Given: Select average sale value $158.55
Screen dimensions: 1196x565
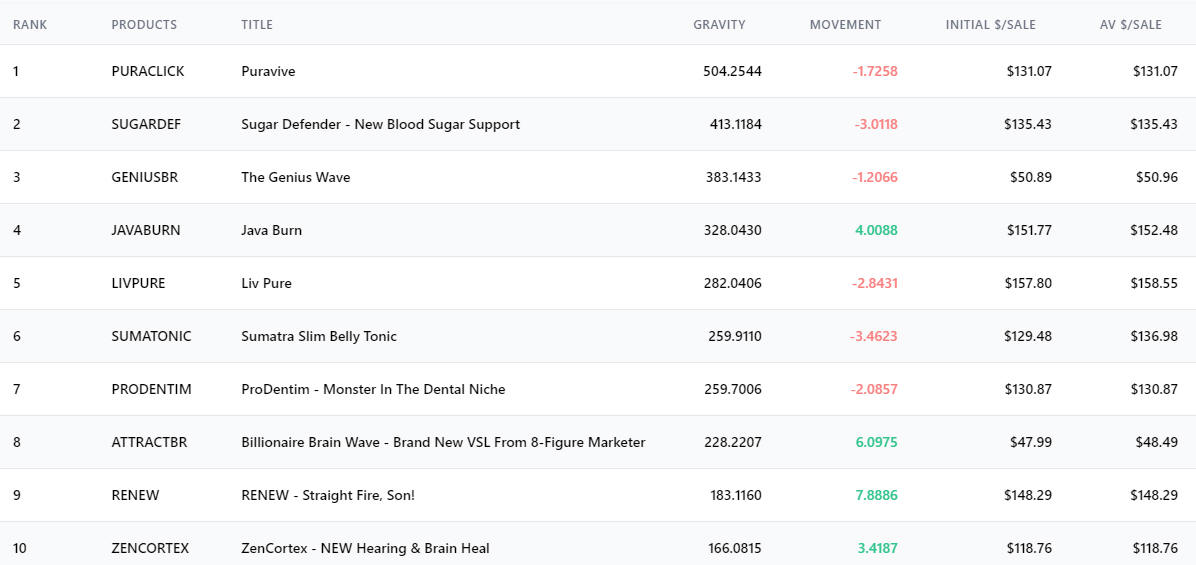Looking at the screenshot, I should pyautogui.click(x=1154, y=284).
